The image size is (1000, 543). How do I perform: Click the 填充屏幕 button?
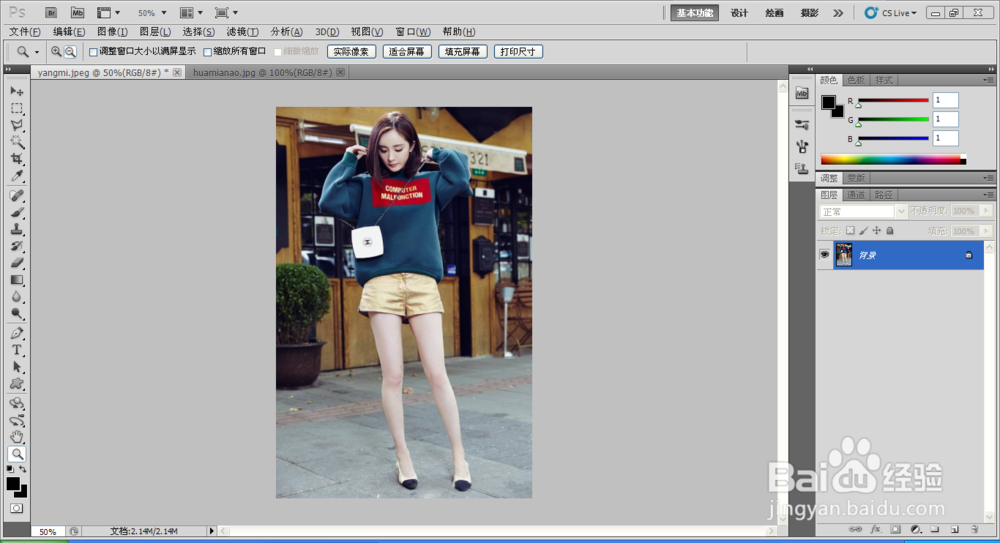462,52
